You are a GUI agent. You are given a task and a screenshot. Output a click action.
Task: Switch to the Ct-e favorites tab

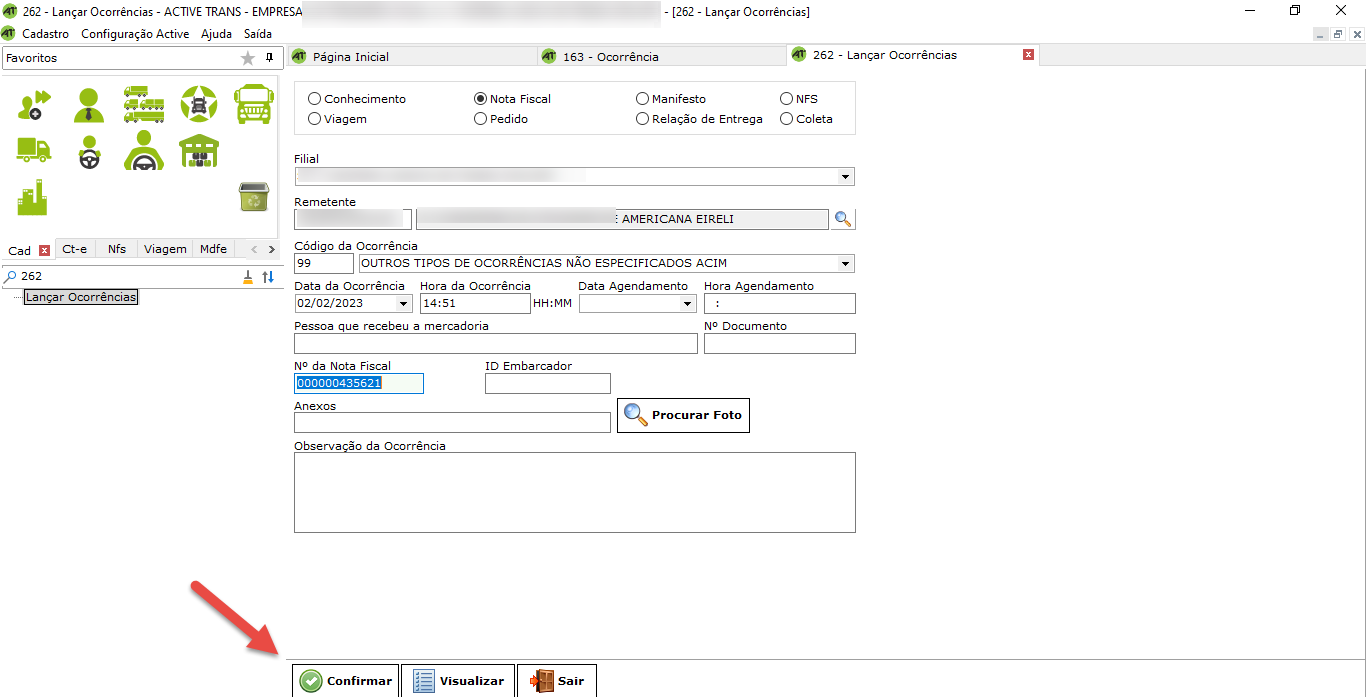74,249
